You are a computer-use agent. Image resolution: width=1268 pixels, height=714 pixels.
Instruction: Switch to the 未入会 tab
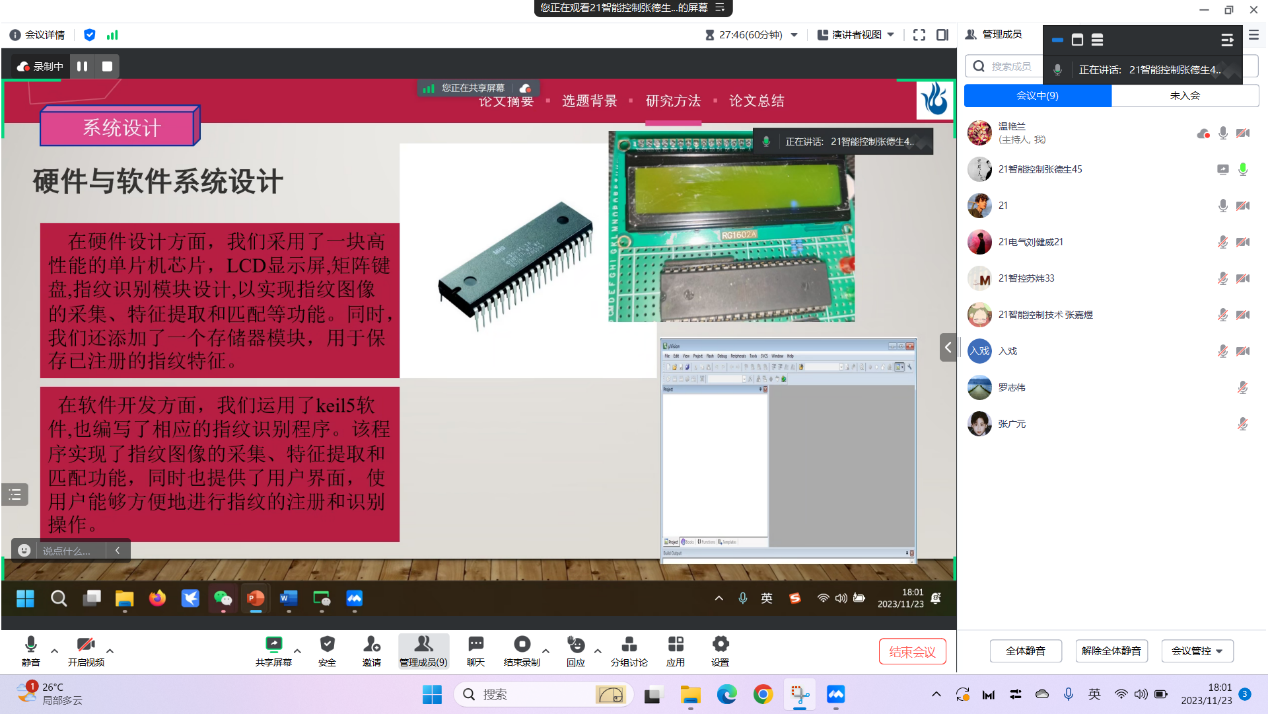coord(1184,96)
